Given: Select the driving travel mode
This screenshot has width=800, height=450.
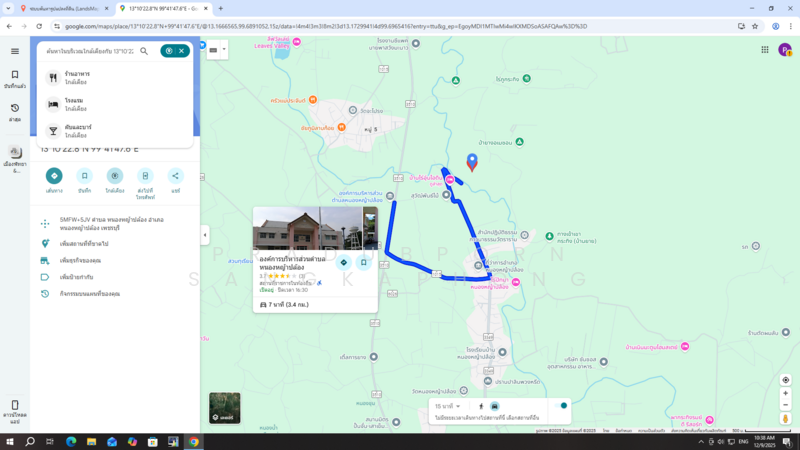Looking at the screenshot, I should 494,406.
